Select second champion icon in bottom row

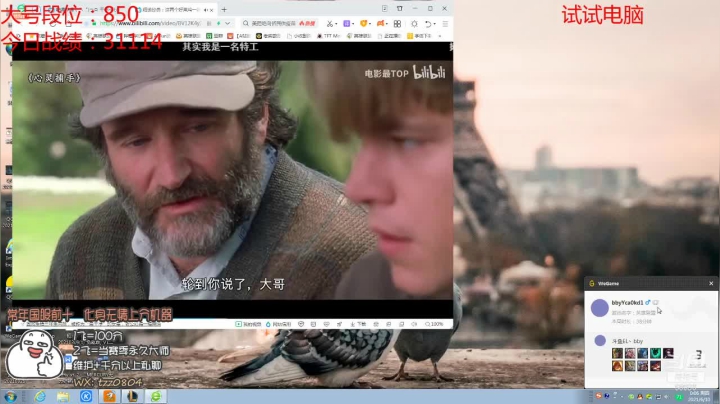[630, 365]
